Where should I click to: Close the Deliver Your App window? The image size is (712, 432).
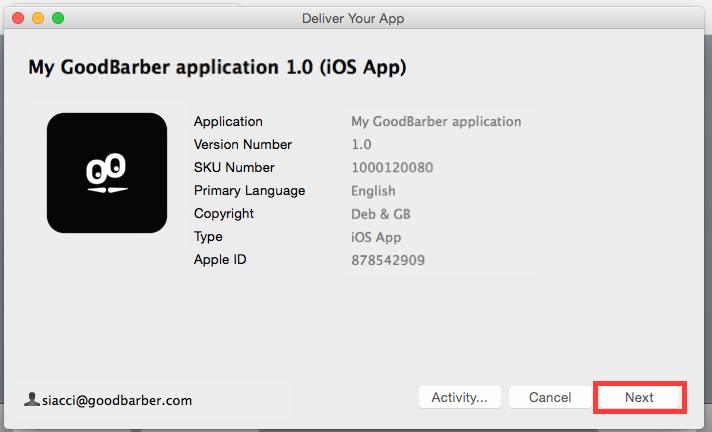pyautogui.click(x=19, y=18)
